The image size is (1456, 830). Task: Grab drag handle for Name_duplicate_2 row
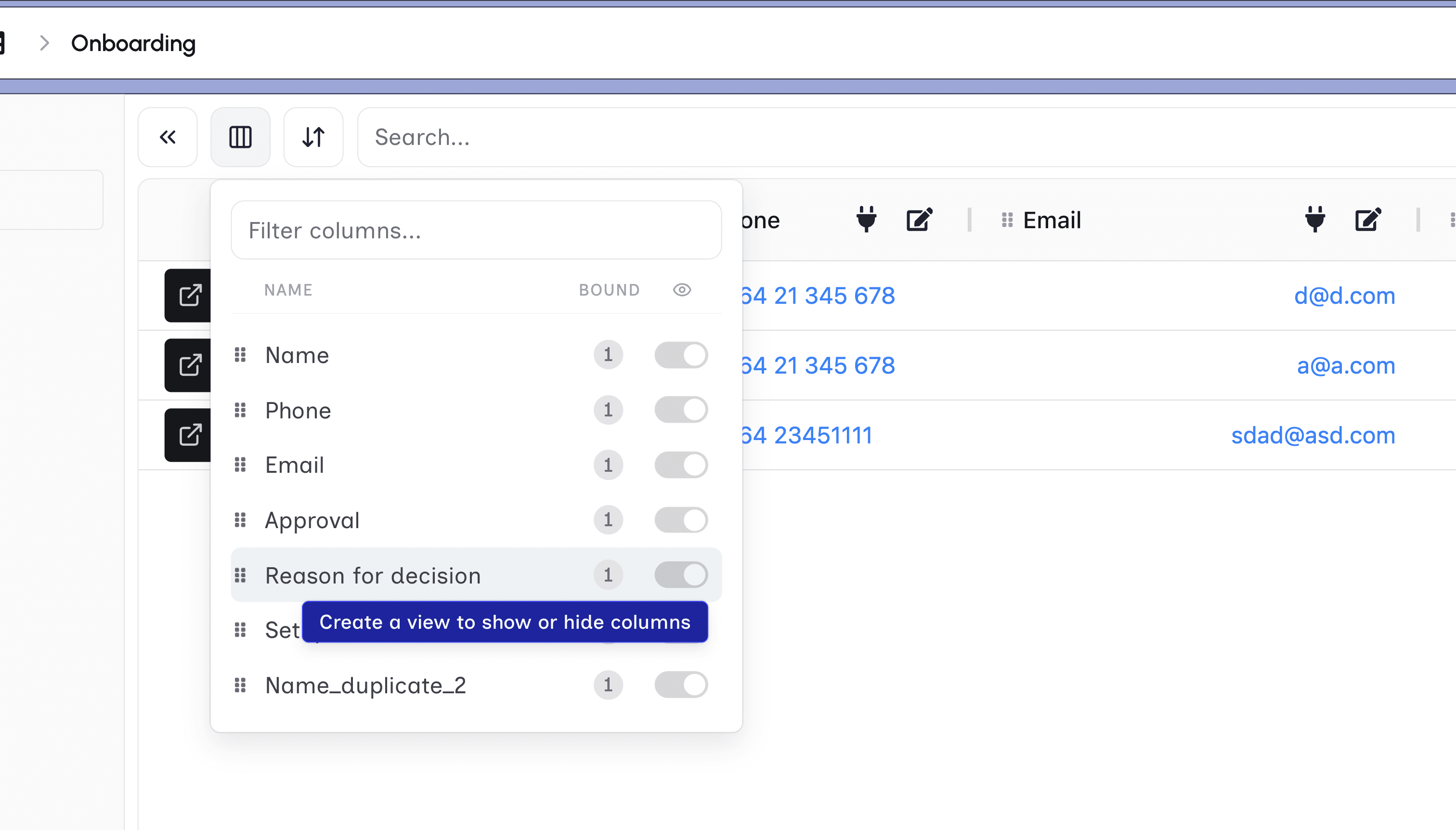241,685
